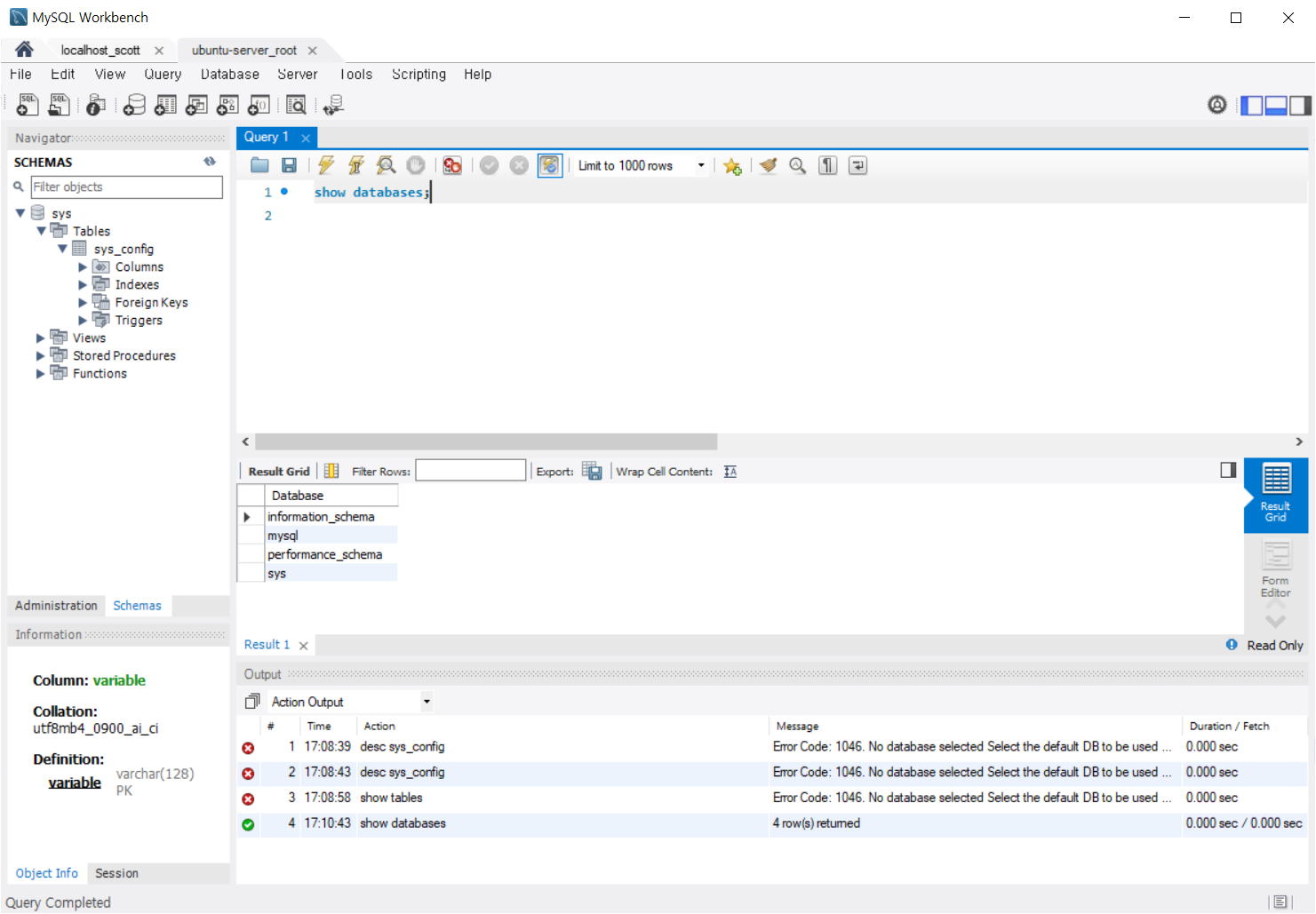Expand the Indexes node
The height and width of the screenshot is (914, 1316).
(x=83, y=284)
